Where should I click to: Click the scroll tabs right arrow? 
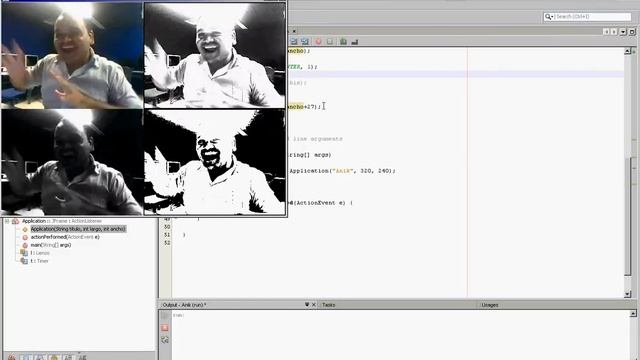click(614, 31)
